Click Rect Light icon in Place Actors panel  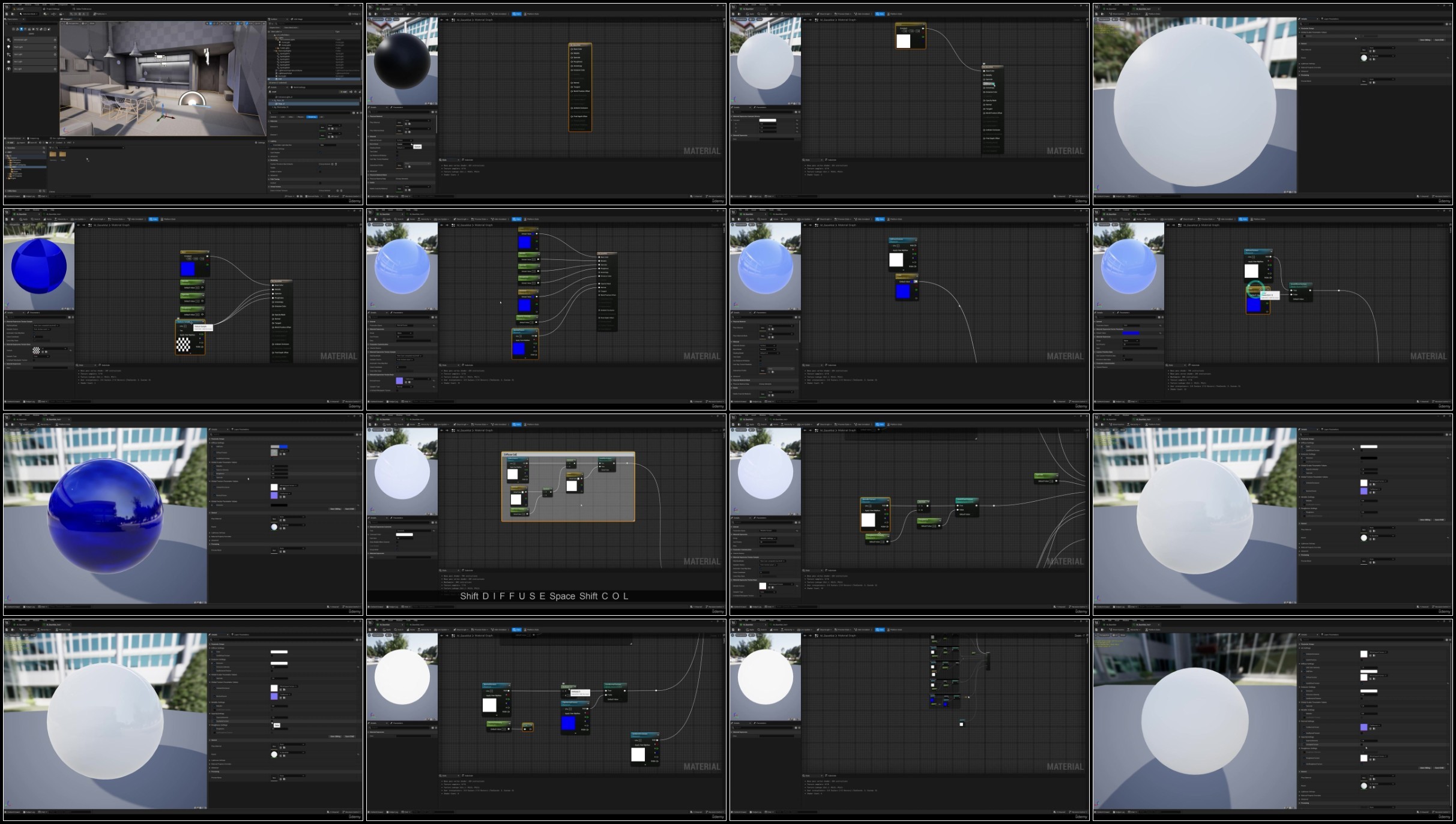[8, 62]
